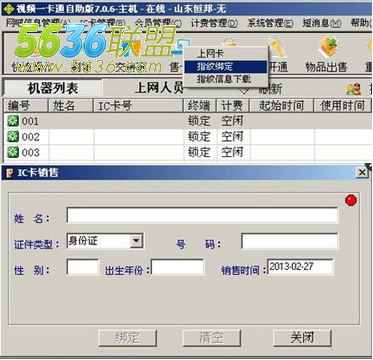
Task: Open the 会员管理(C) menu
Action: coord(159,23)
